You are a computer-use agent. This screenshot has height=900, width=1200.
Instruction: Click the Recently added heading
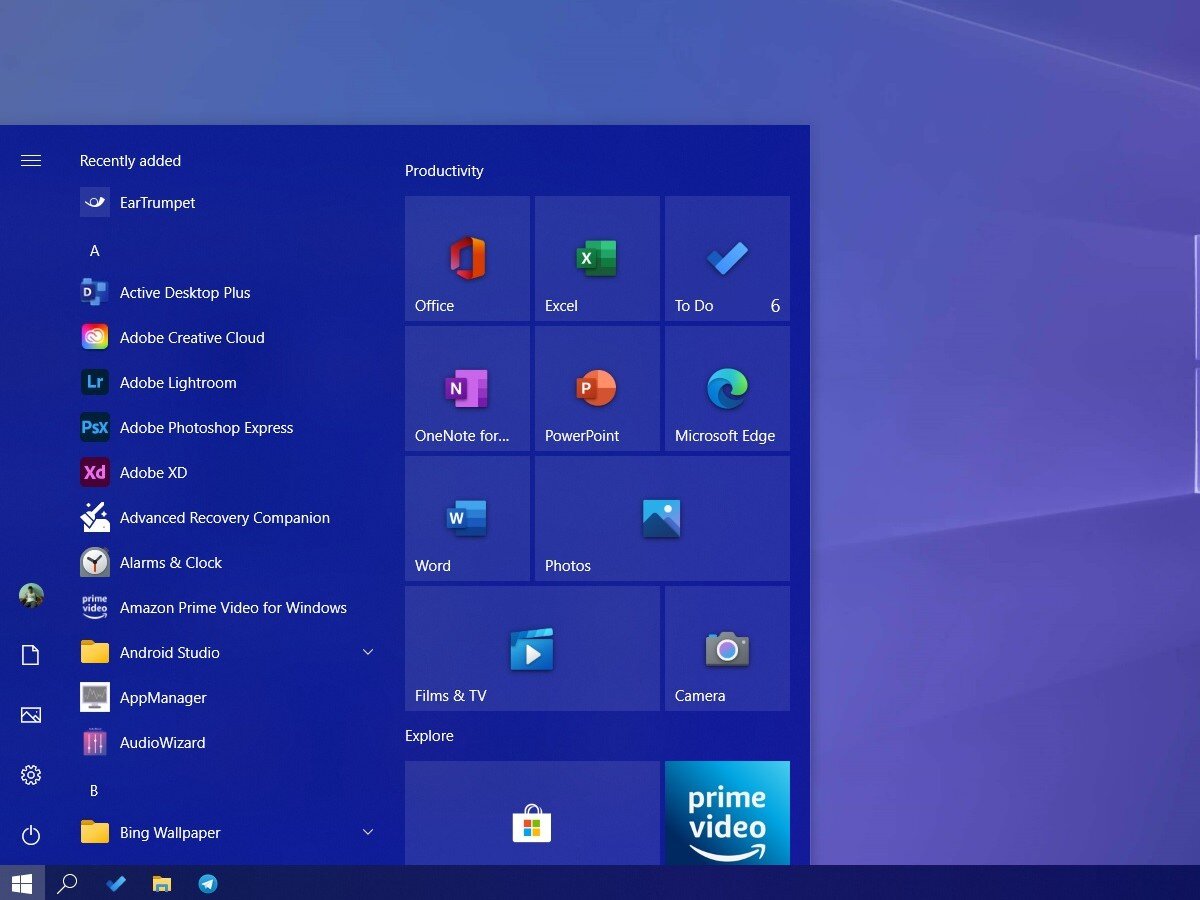tap(130, 161)
